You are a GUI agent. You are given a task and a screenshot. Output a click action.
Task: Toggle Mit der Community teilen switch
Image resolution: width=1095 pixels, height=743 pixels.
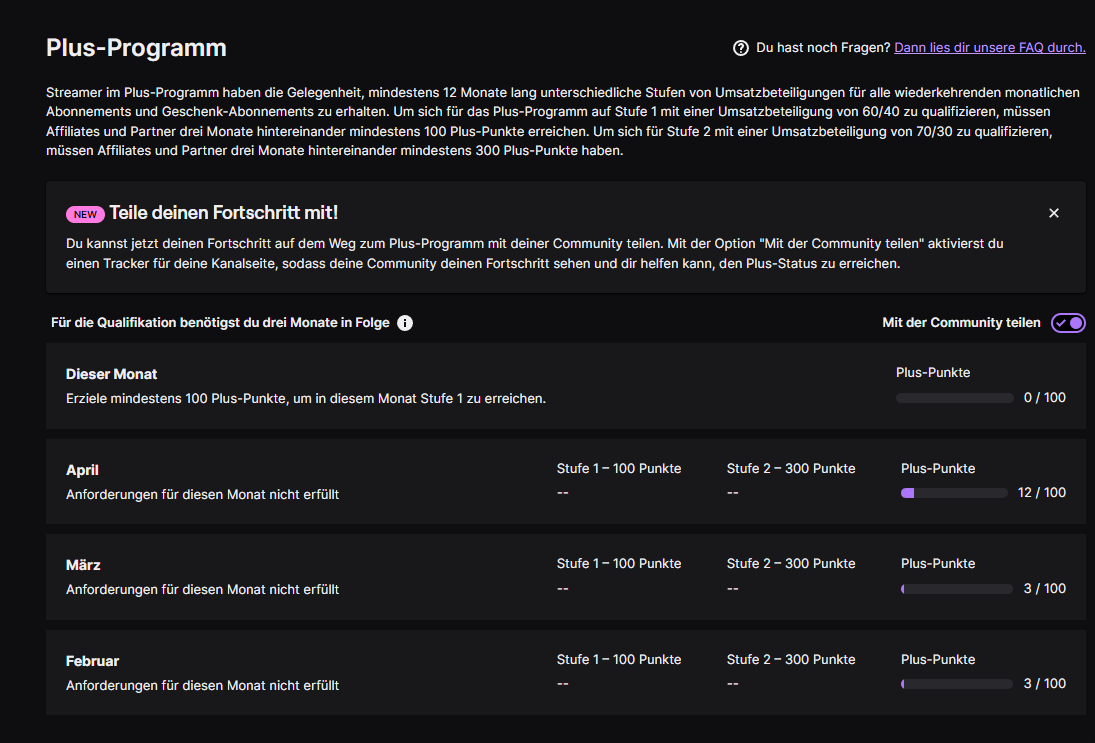(1068, 323)
